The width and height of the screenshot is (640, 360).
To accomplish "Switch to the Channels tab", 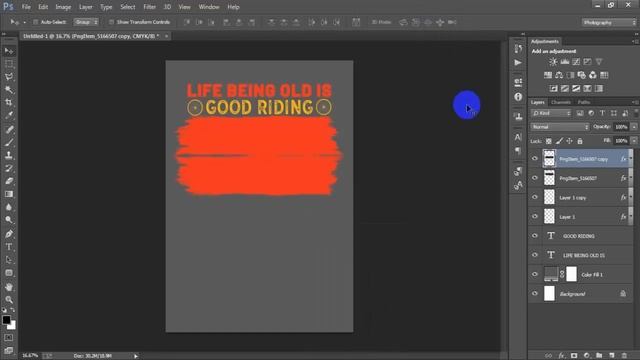I will point(561,102).
